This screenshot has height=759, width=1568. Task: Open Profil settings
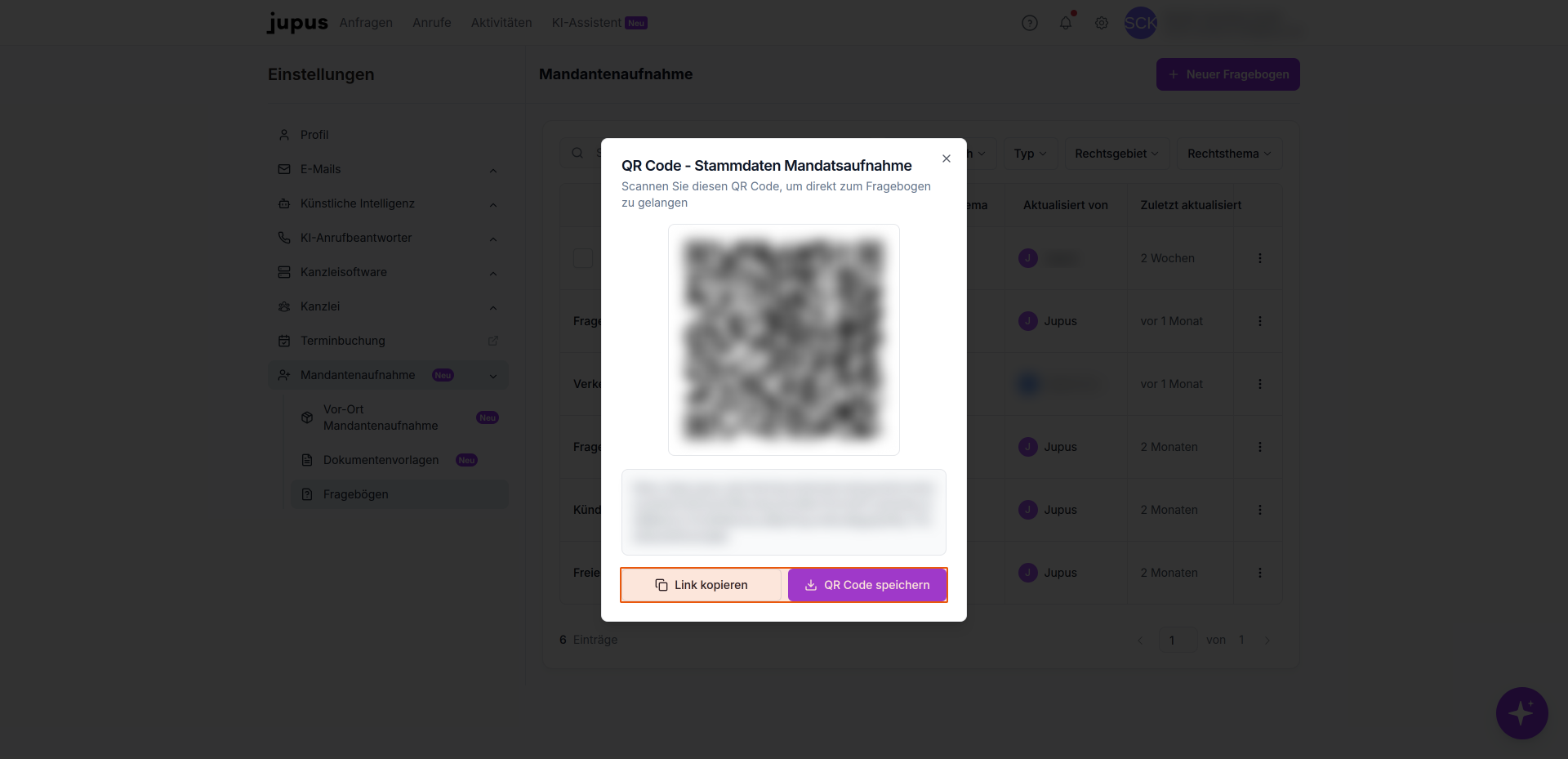tap(389, 135)
